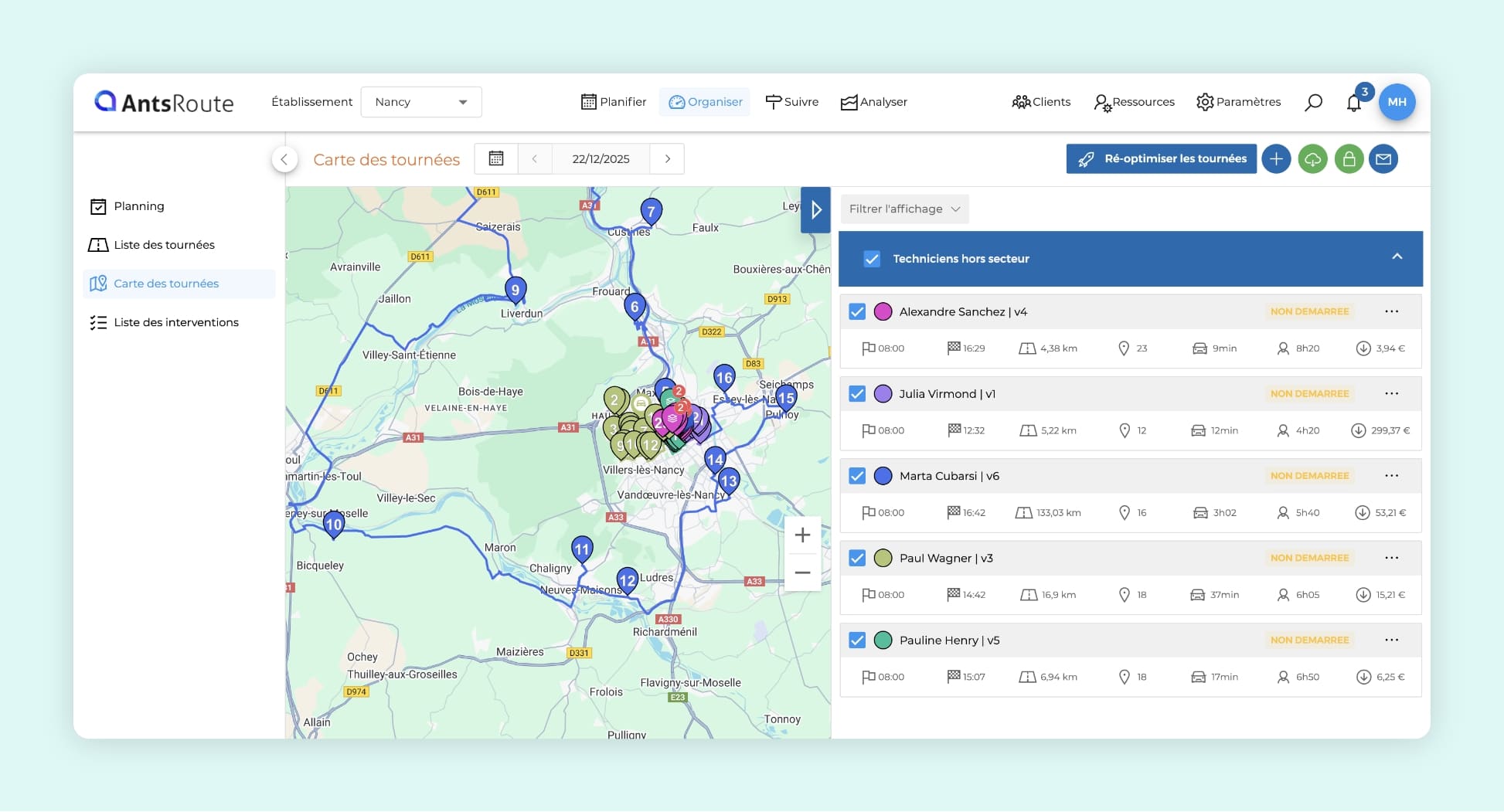Open search with the magnifier icon
Image resolution: width=1504 pixels, height=812 pixels.
(x=1313, y=102)
